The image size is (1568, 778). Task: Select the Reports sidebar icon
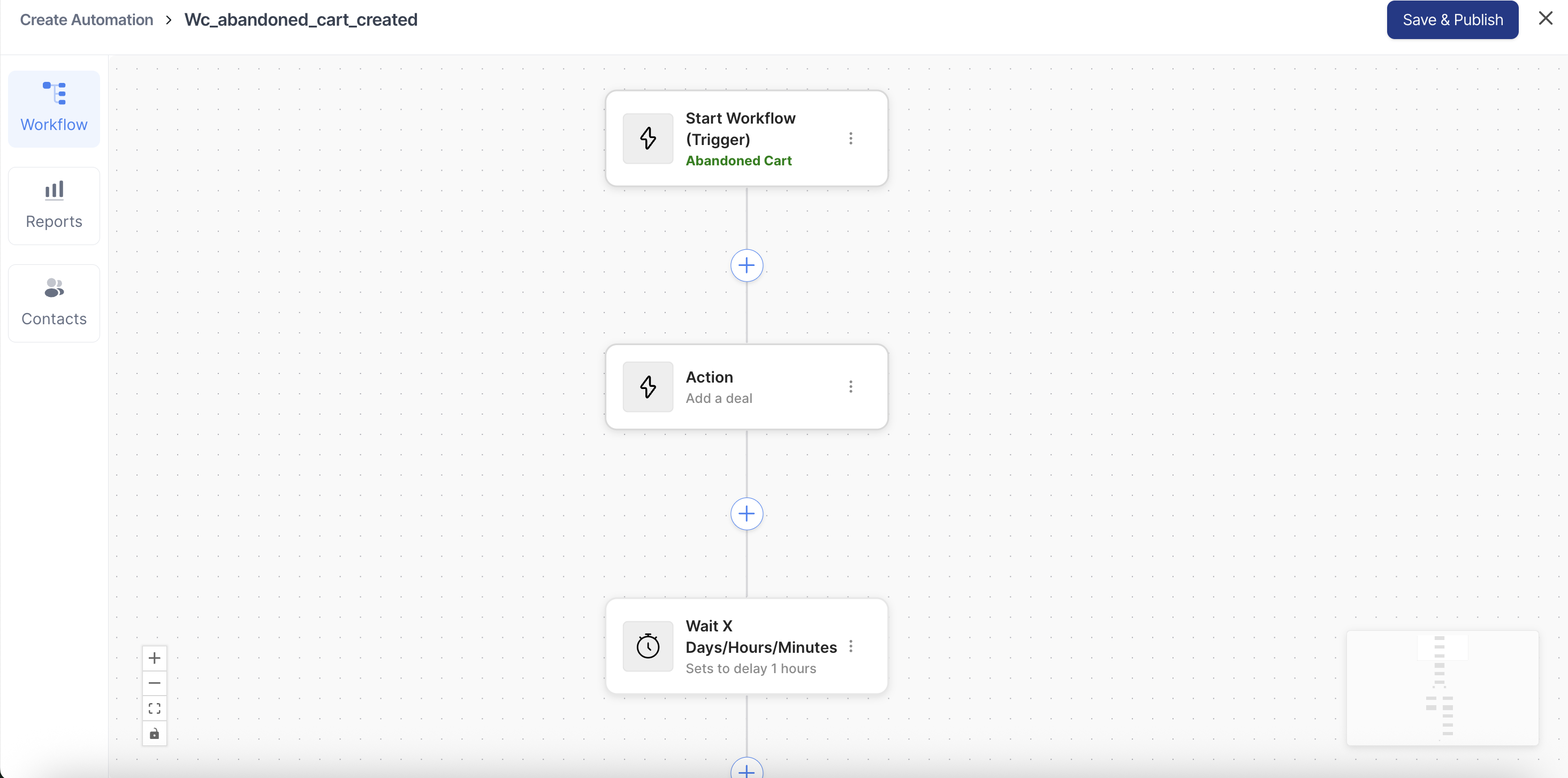point(54,204)
